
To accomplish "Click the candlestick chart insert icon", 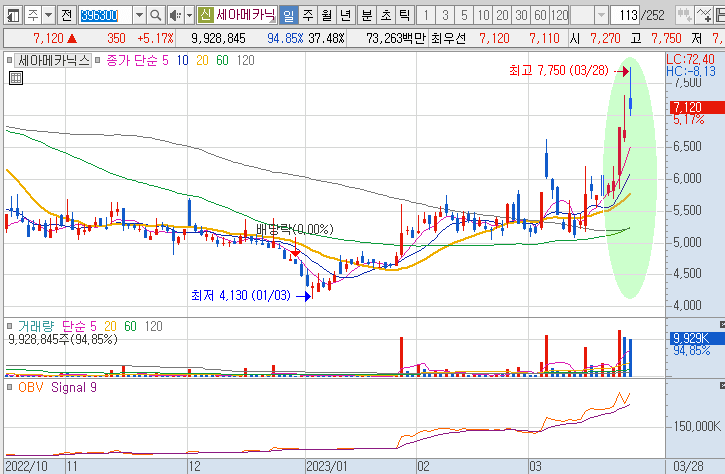I will pos(684,16).
